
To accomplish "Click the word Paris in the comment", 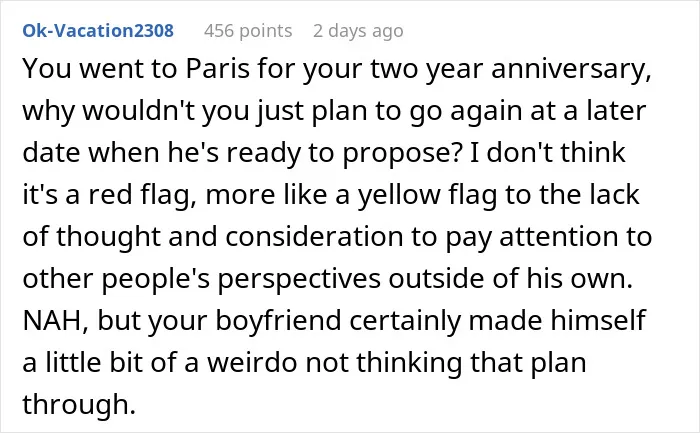I will (217, 69).
